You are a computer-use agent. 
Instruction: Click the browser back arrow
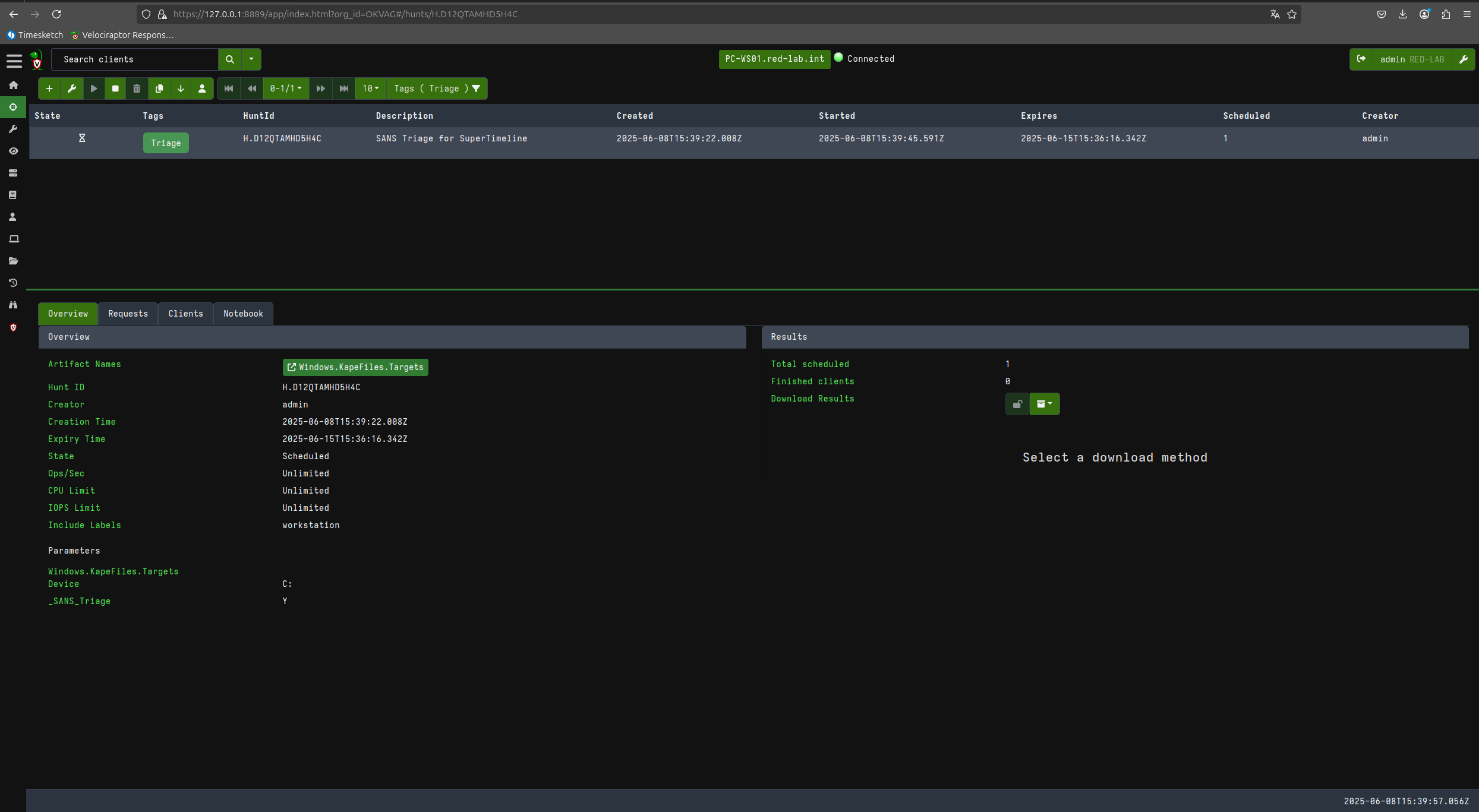(x=13, y=14)
